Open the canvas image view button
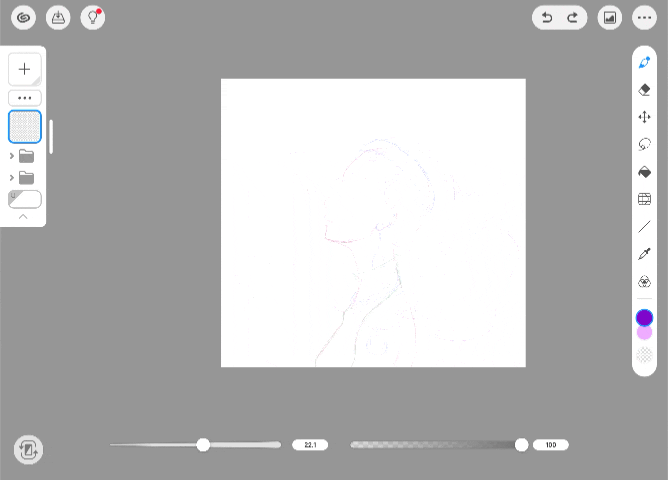This screenshot has width=668, height=480. (610, 18)
